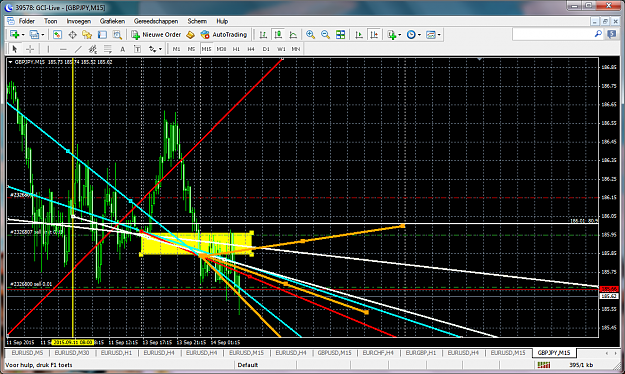Draw a vertical line tool

(x=48, y=49)
